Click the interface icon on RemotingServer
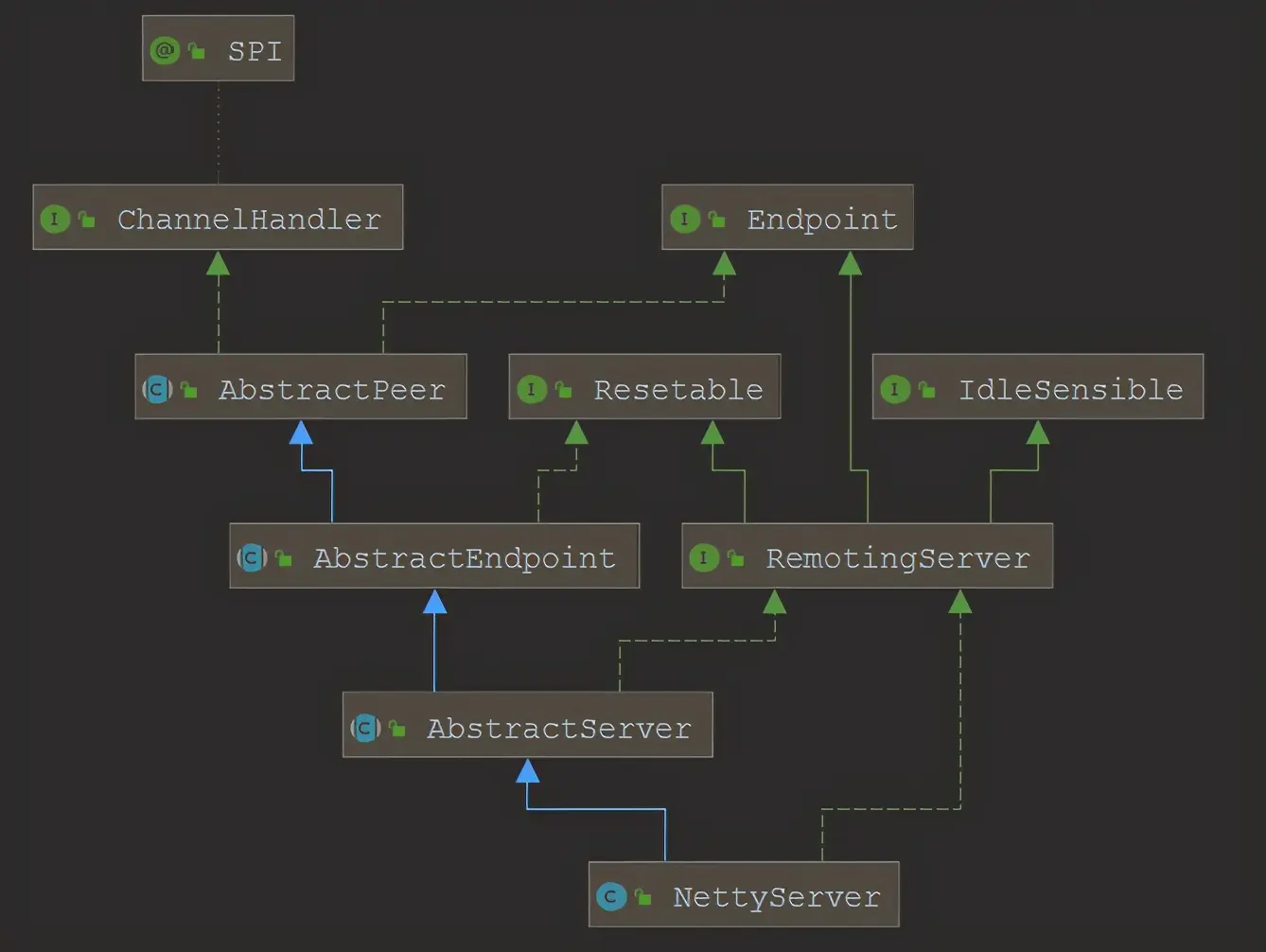This screenshot has width=1266, height=952. click(x=704, y=558)
